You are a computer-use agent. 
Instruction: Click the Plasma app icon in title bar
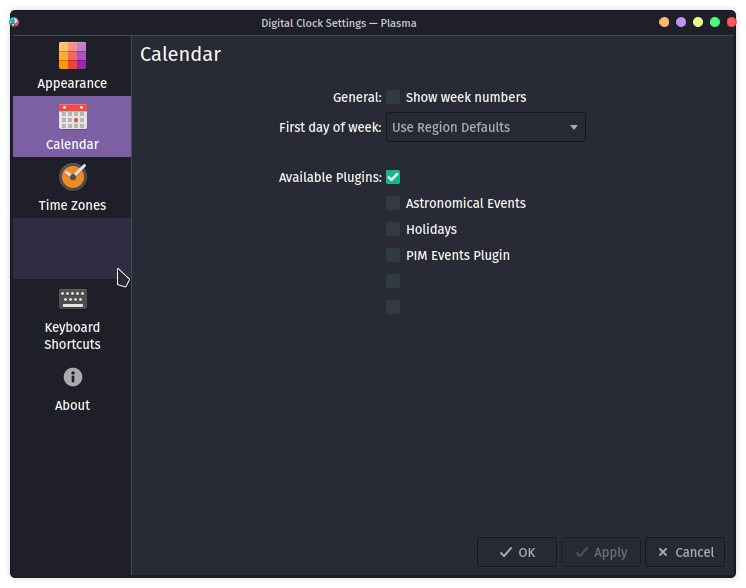pos(14,22)
